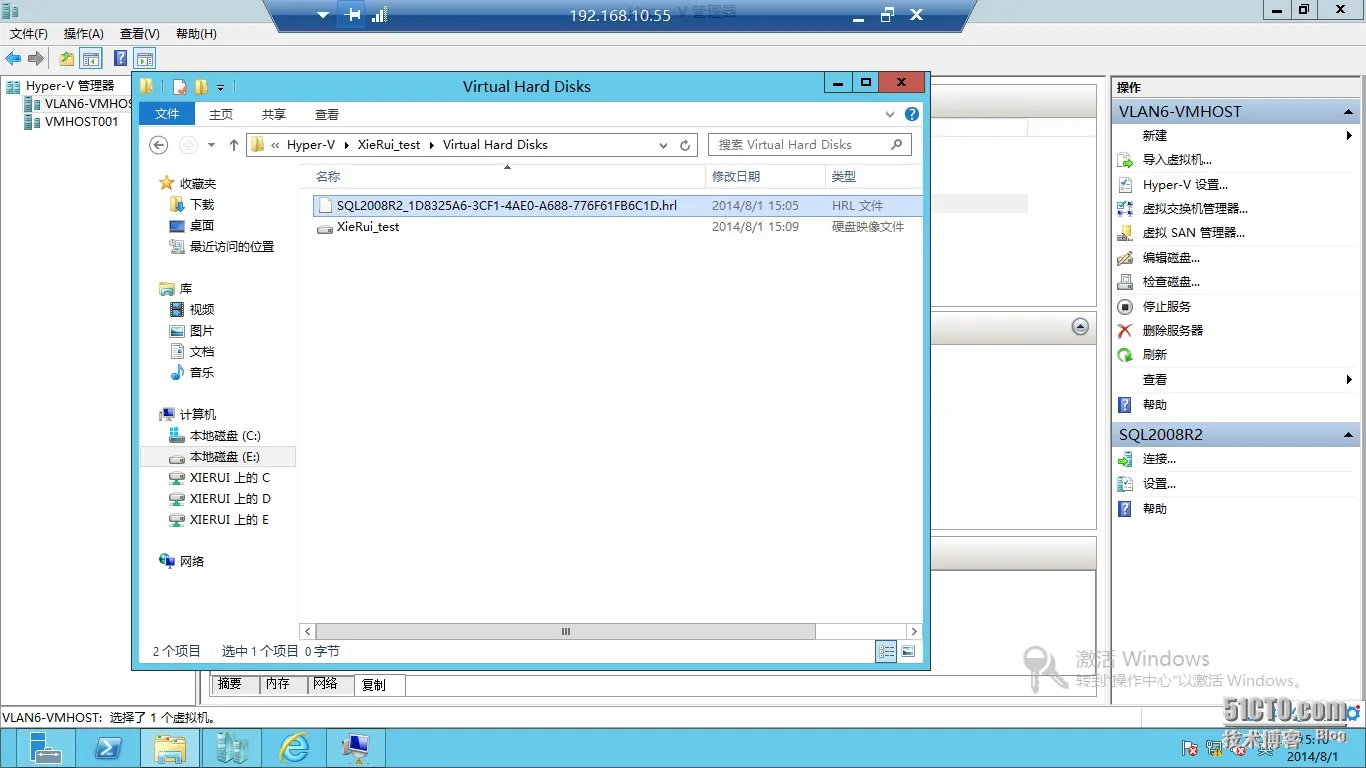Collapse the VLAN6-VMHOST actions section

coord(1349,112)
